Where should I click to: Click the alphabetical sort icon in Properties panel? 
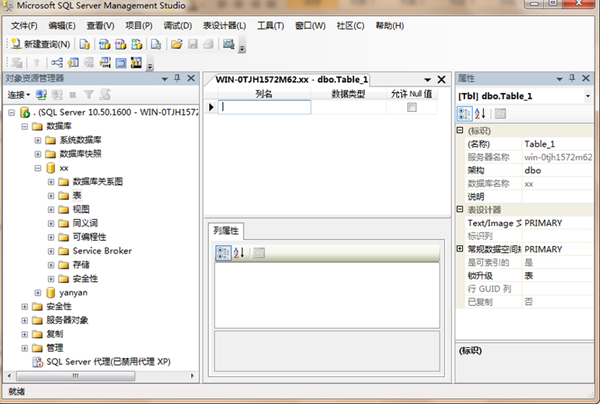pos(481,113)
